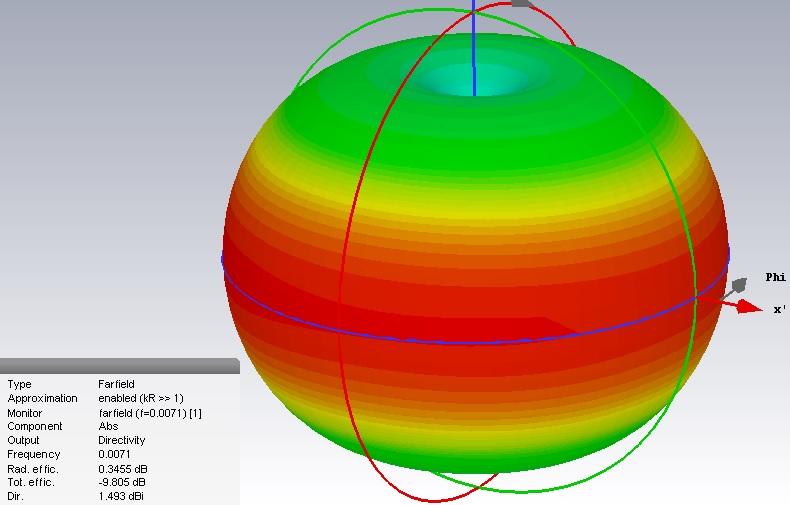Click the Rad. effic. value 0.3455 dB
Viewport: 790px width, 505px height.
tap(122, 468)
